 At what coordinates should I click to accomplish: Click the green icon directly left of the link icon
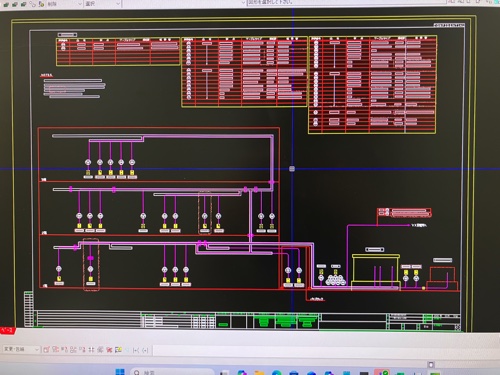(23, 4)
